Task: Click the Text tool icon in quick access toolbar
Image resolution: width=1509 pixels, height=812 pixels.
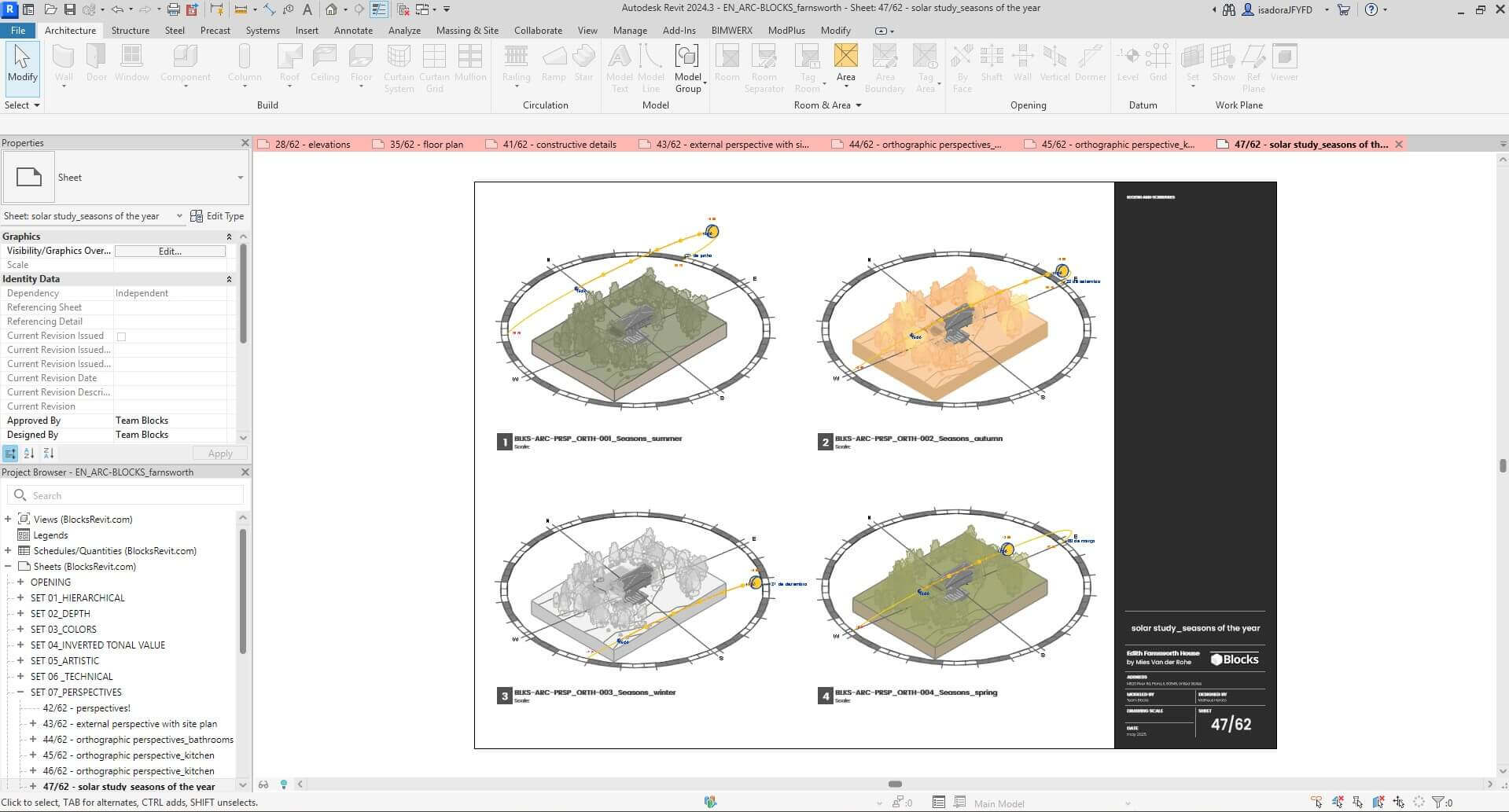Action: (307, 9)
